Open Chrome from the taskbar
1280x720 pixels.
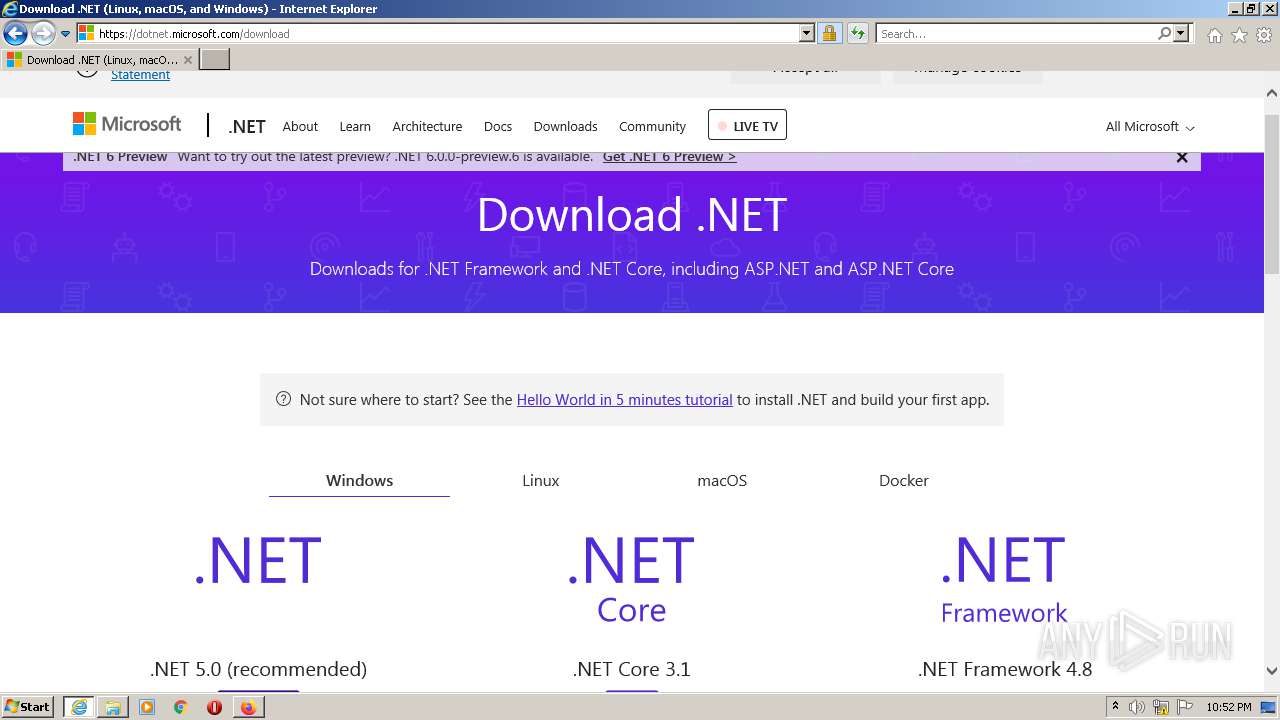(181, 707)
